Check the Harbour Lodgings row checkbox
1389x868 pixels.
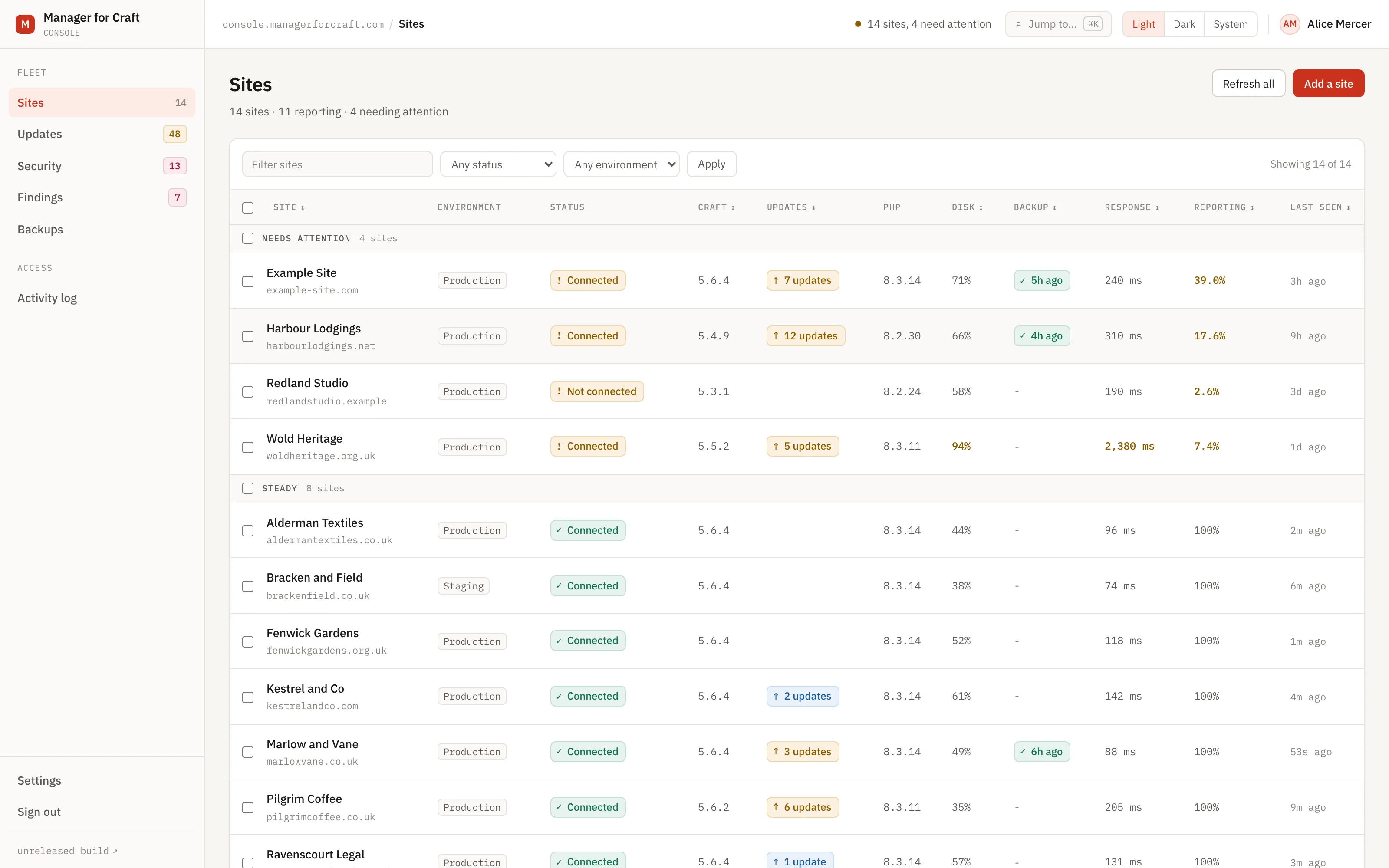(x=248, y=336)
